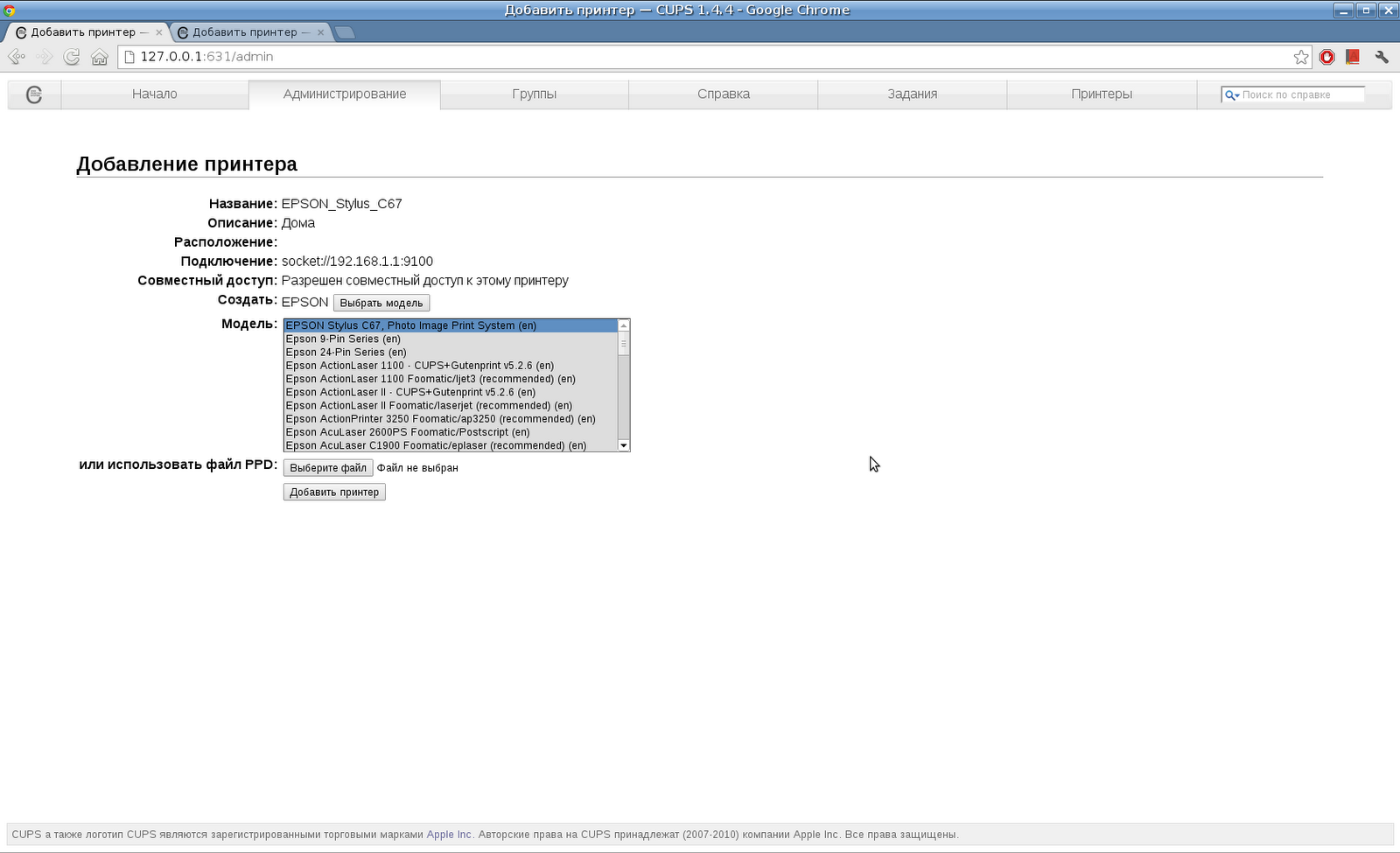This screenshot has height=853, width=1400.
Task: Click the model list scroll-down arrow
Action: pos(624,445)
